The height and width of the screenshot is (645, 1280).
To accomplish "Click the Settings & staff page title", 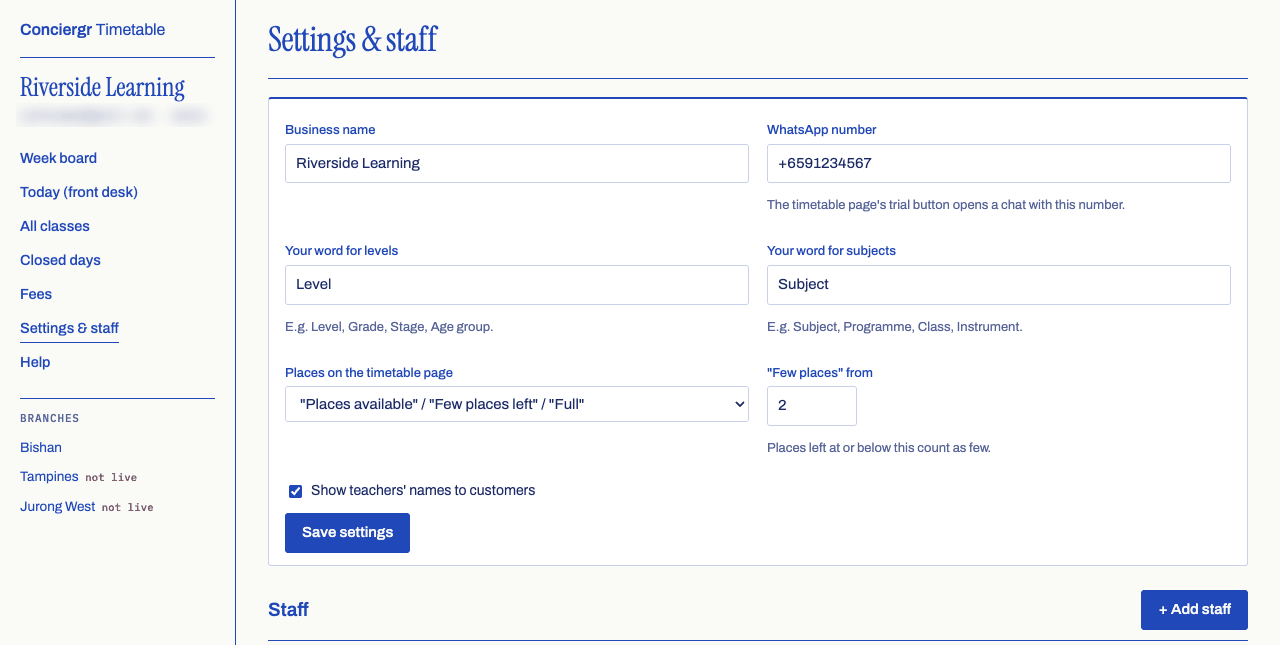I will click(x=353, y=40).
